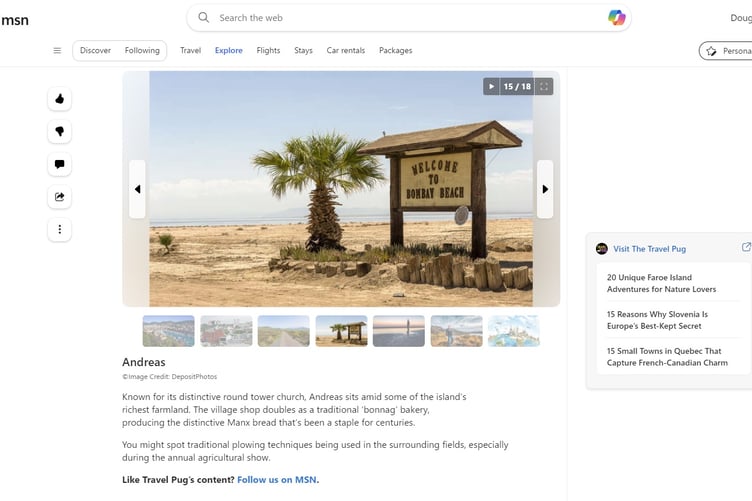Select the illustrated world map thumbnail
This screenshot has height=501, width=752.
point(514,331)
